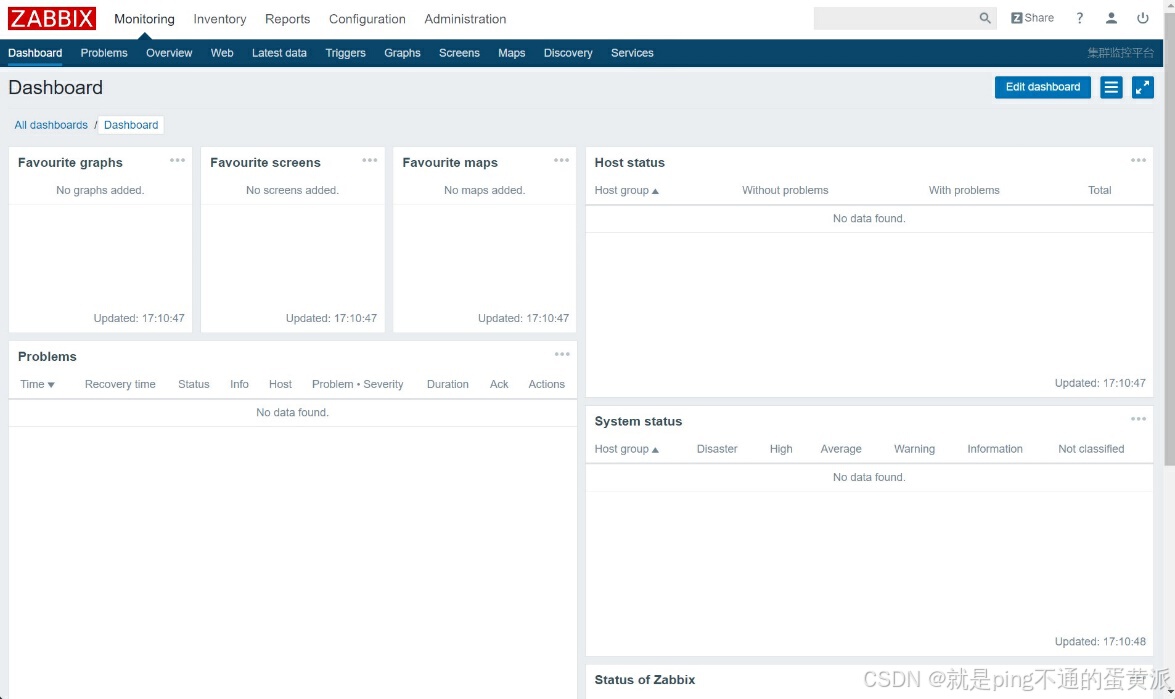This screenshot has width=1175, height=699.
Task: Open the Services tab
Action: tap(632, 53)
